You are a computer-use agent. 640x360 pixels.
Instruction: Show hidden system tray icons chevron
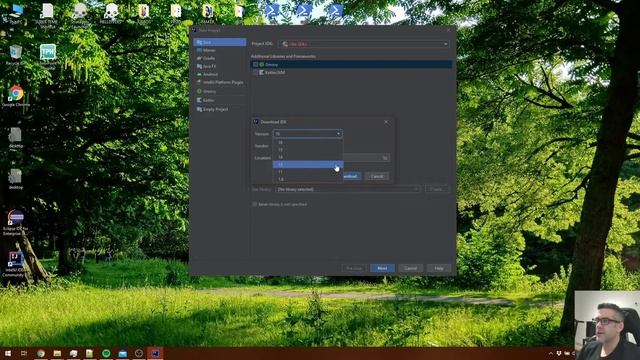coord(551,353)
